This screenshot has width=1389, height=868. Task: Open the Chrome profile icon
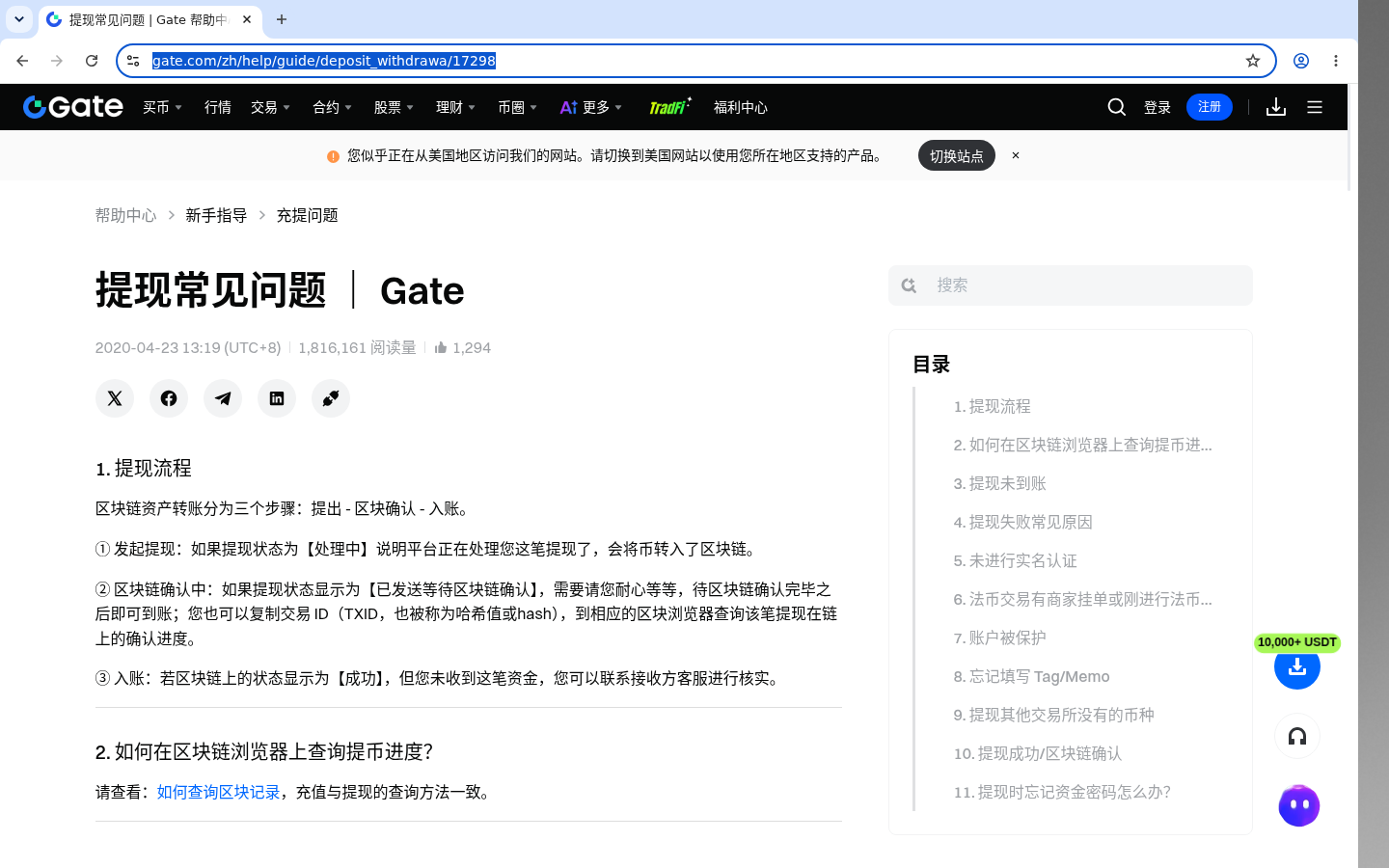[x=1301, y=61]
